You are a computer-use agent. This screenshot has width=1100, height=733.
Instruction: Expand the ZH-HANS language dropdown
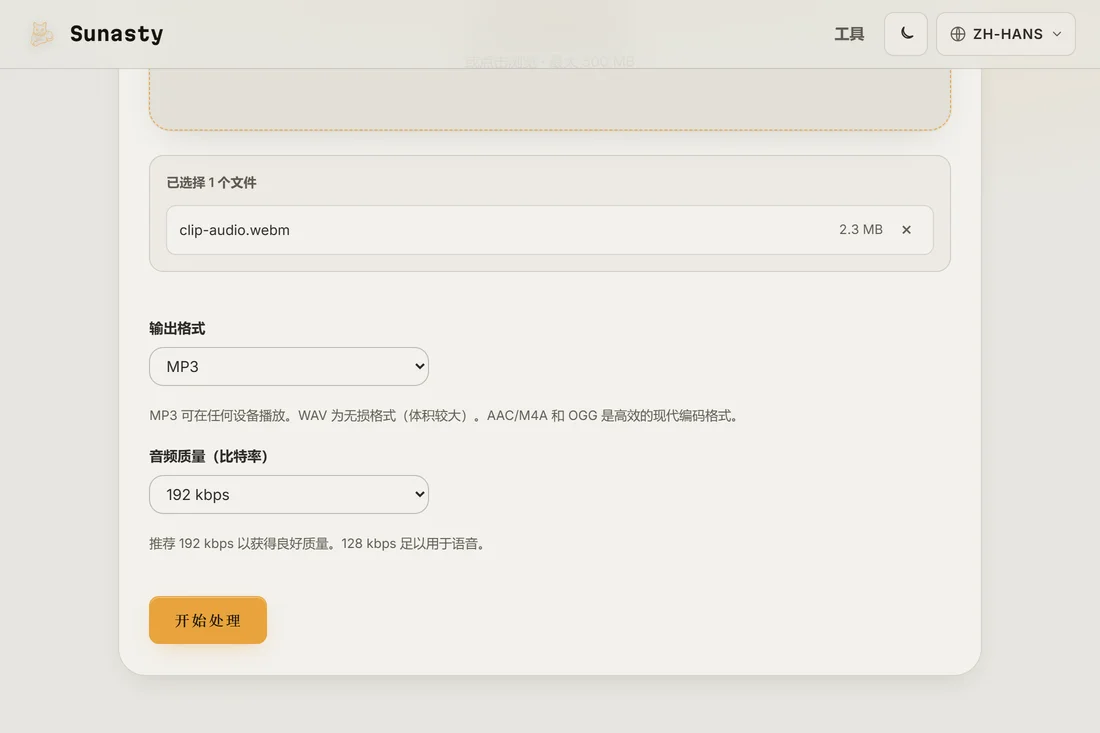pos(1005,34)
